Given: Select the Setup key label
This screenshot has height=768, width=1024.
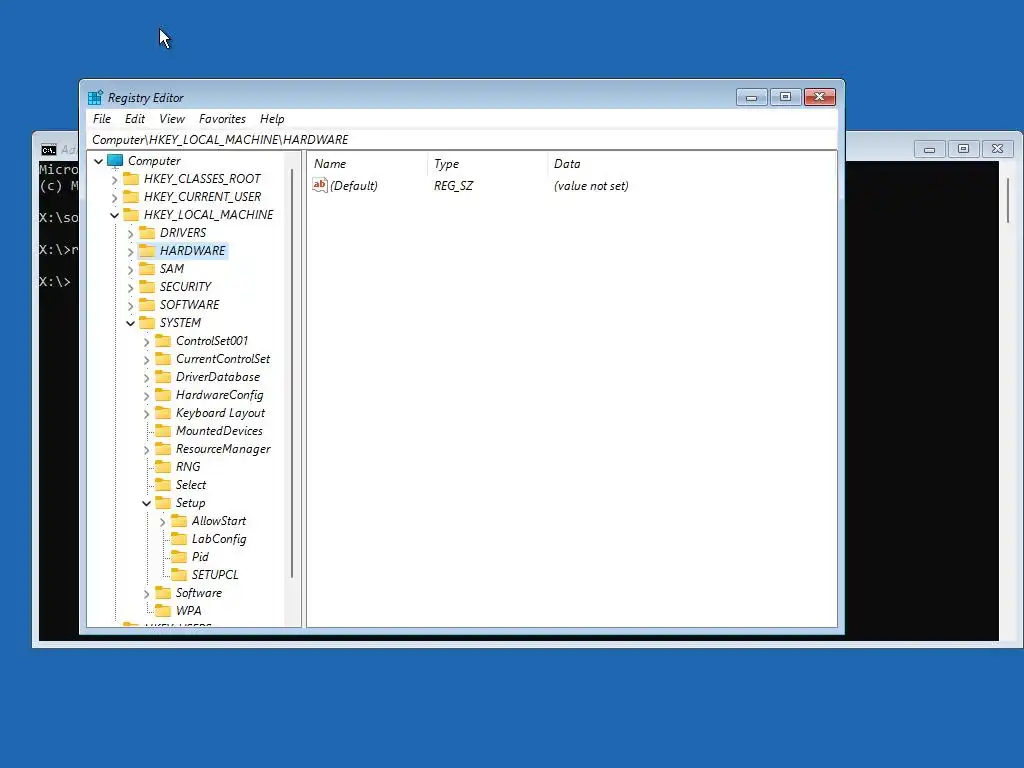Looking at the screenshot, I should [x=190, y=503].
